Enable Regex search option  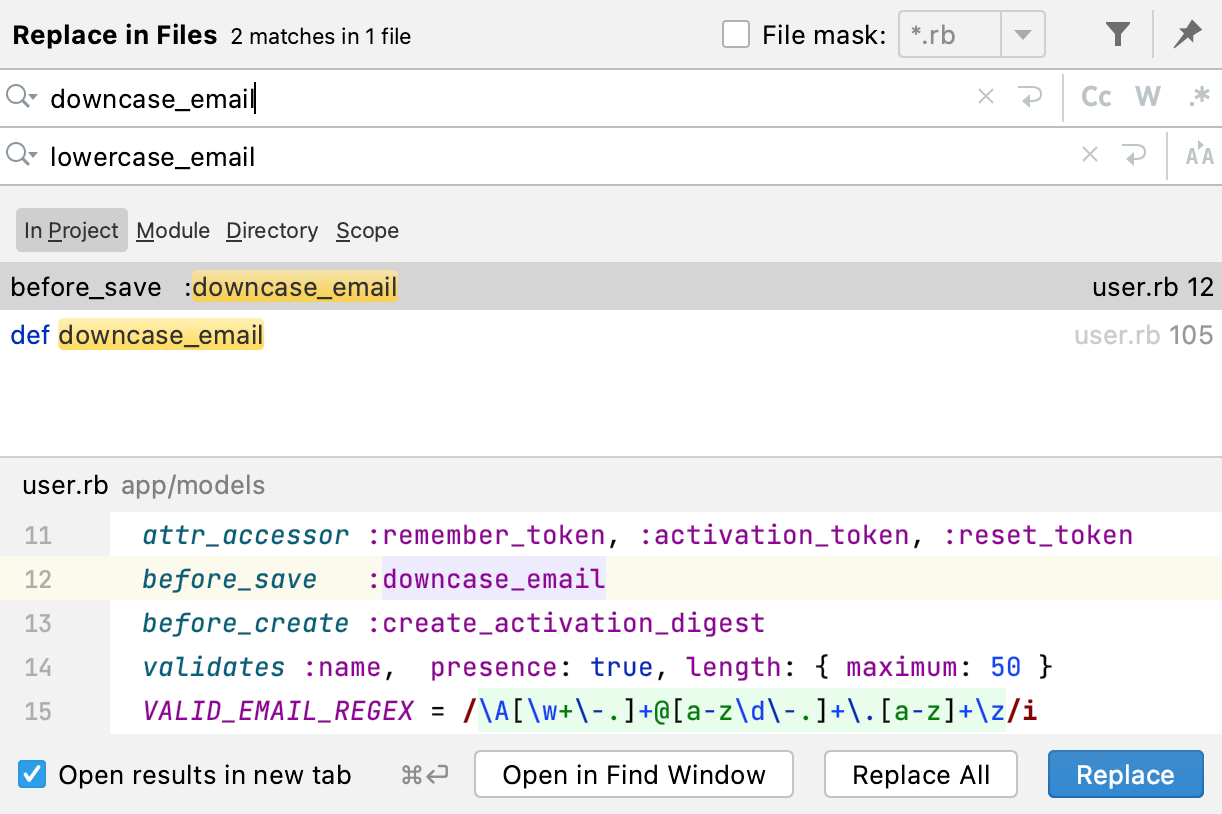click(1199, 97)
